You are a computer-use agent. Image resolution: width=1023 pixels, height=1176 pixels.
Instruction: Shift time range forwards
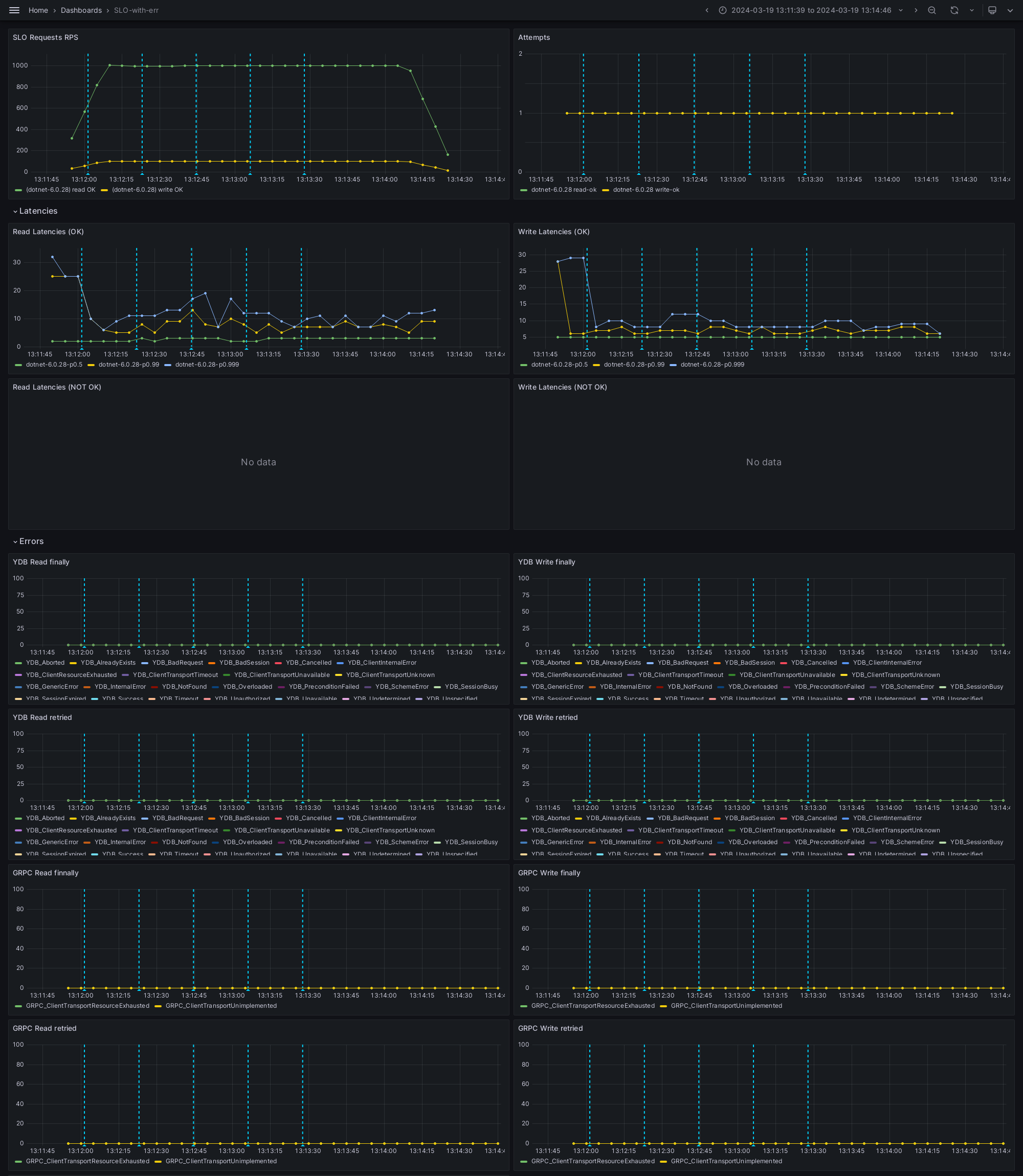(916, 10)
